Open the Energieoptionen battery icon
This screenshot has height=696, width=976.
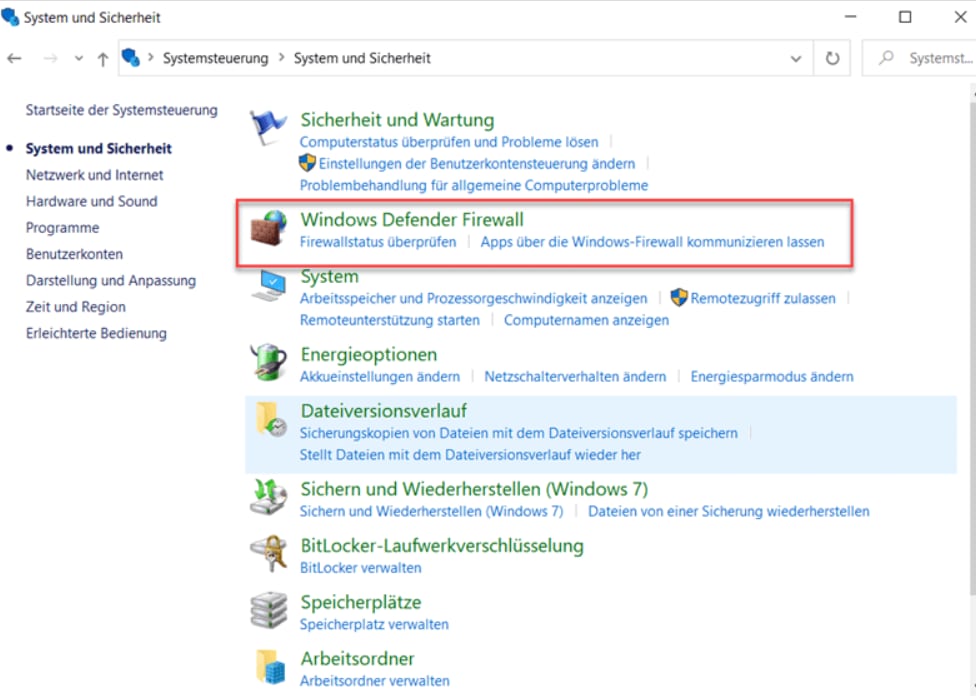(268, 362)
